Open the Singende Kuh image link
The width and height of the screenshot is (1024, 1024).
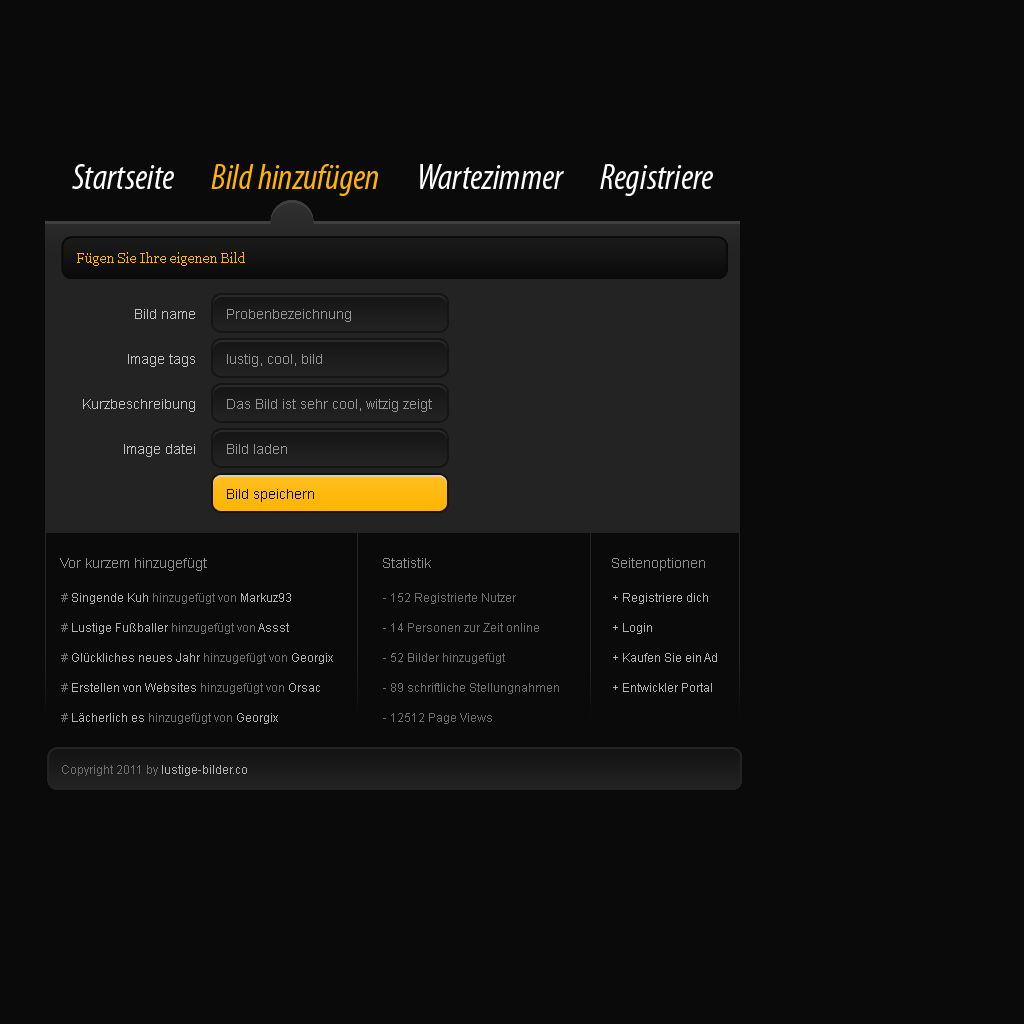[109, 598]
